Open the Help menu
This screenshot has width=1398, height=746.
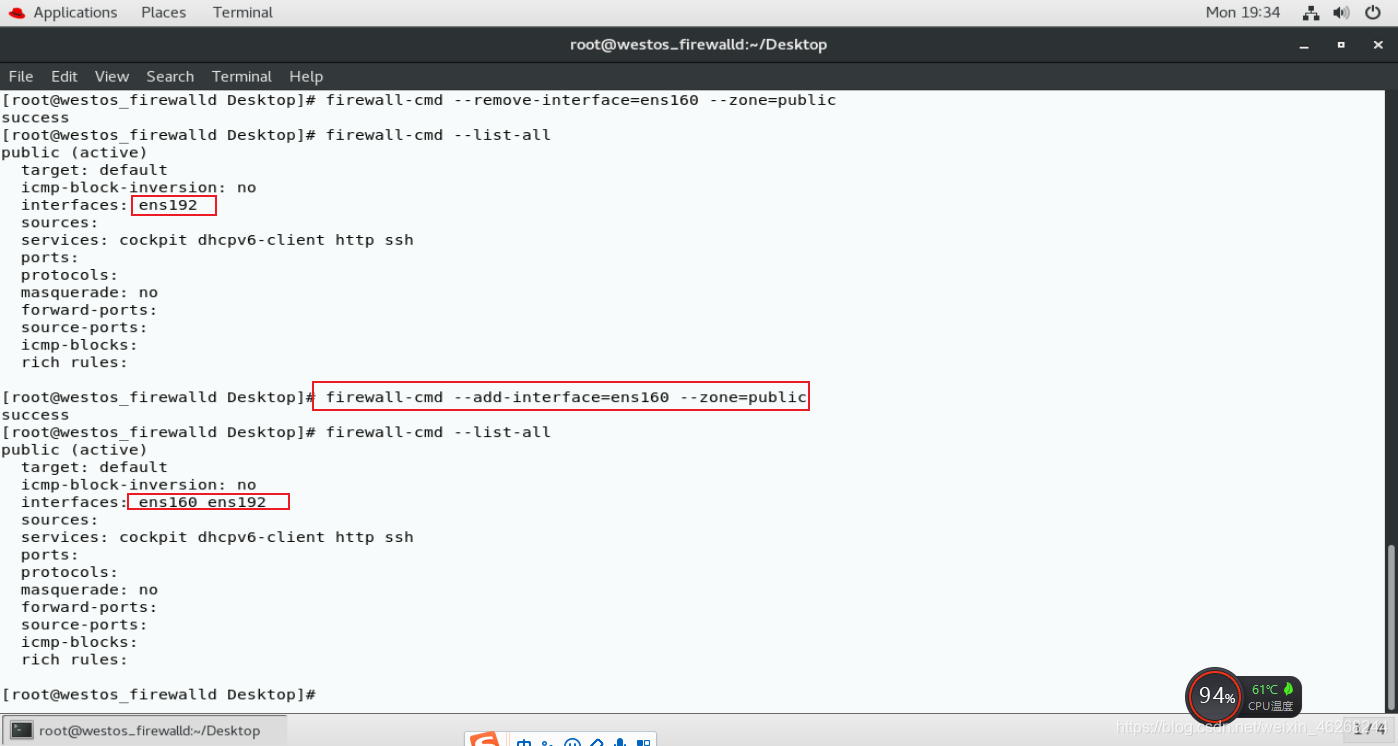point(306,76)
